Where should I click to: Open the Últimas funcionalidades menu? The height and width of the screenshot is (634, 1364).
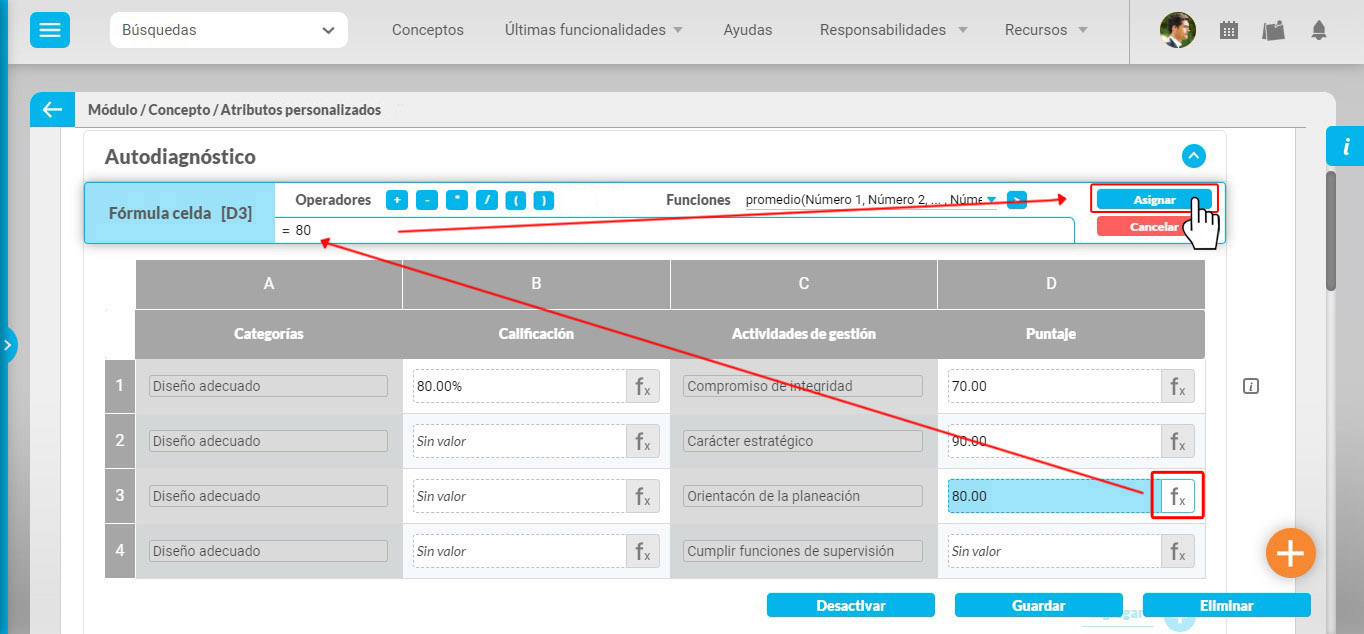coord(593,30)
